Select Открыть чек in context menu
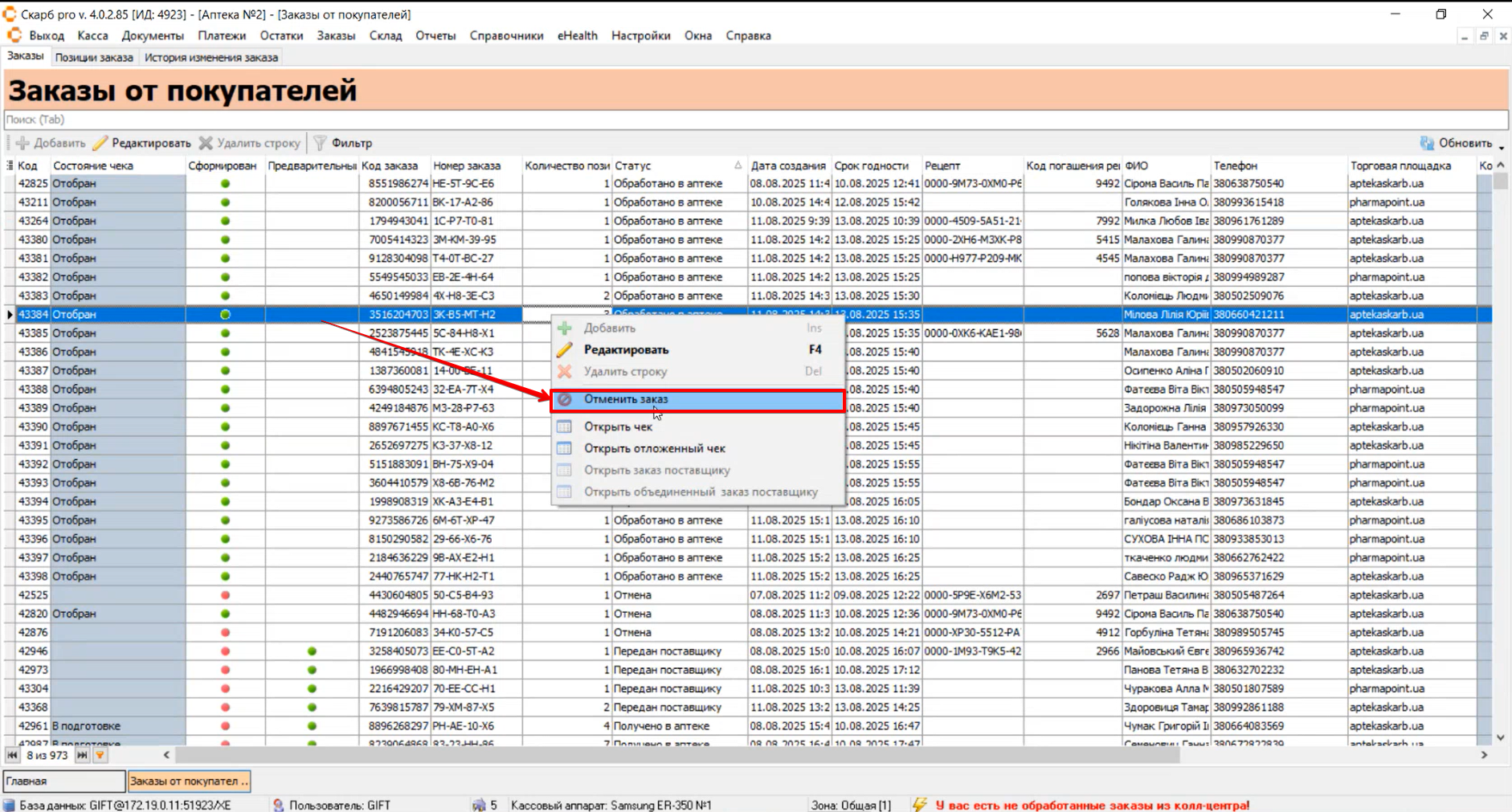This screenshot has width=1512, height=812. pyautogui.click(x=618, y=426)
